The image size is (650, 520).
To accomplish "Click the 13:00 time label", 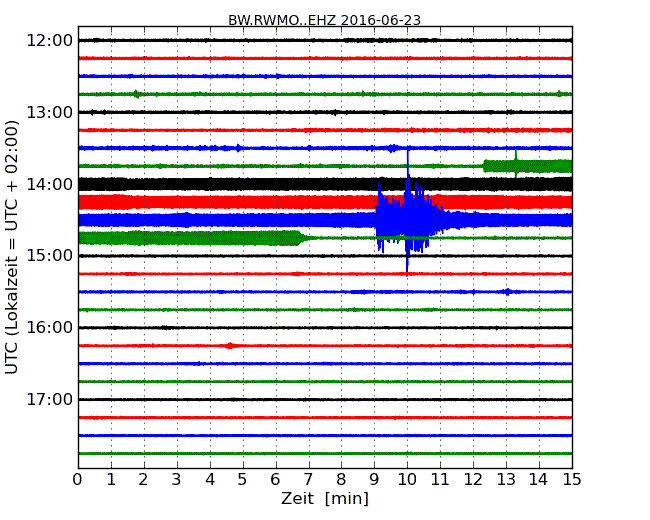I will pos(50,112).
